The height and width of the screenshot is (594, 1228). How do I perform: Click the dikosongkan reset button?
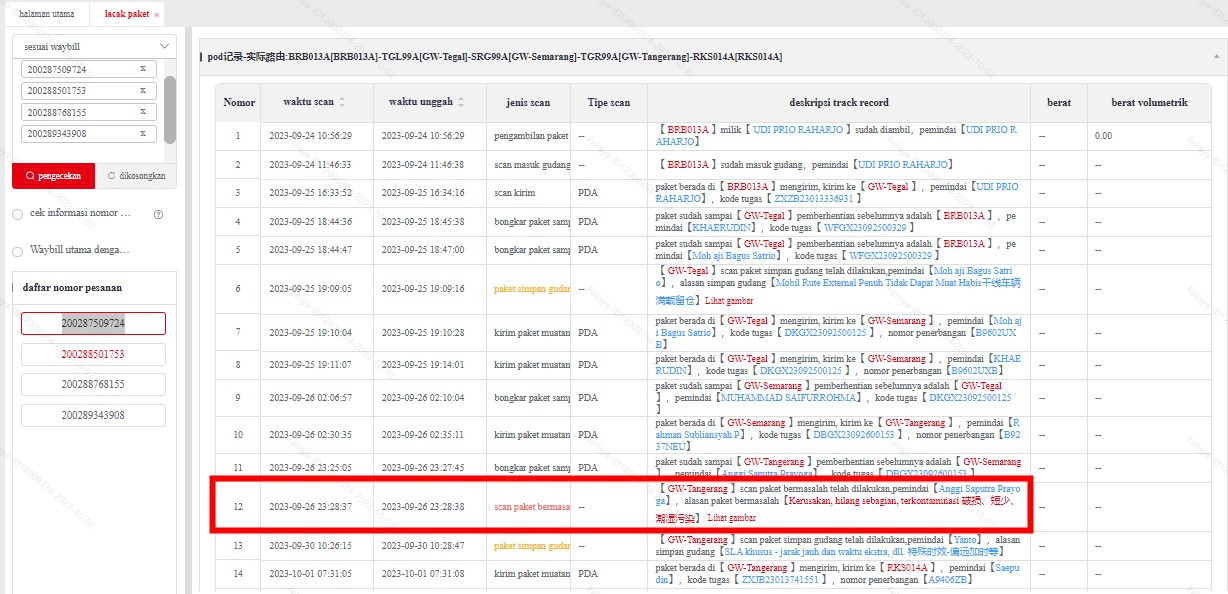[x=135, y=176]
